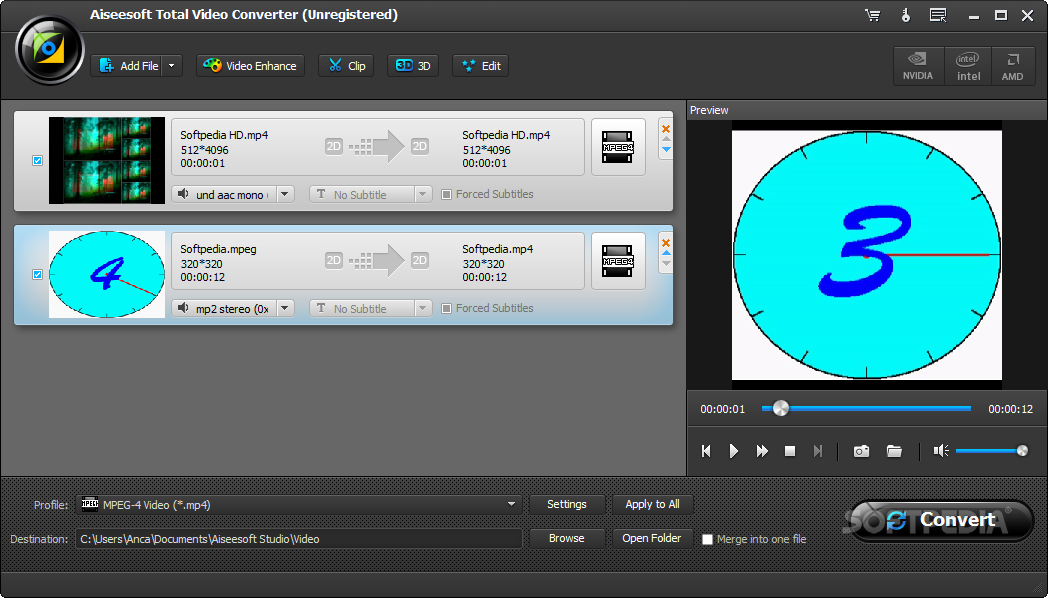Open the Video Enhance tool
Viewport: 1048px width, 598px height.
click(250, 65)
